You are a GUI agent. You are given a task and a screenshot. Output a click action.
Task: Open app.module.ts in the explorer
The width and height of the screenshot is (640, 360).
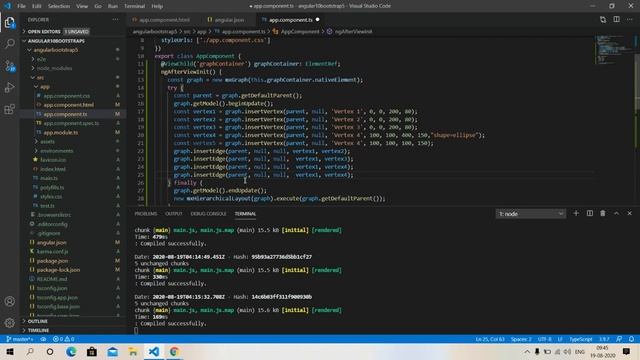click(60, 132)
